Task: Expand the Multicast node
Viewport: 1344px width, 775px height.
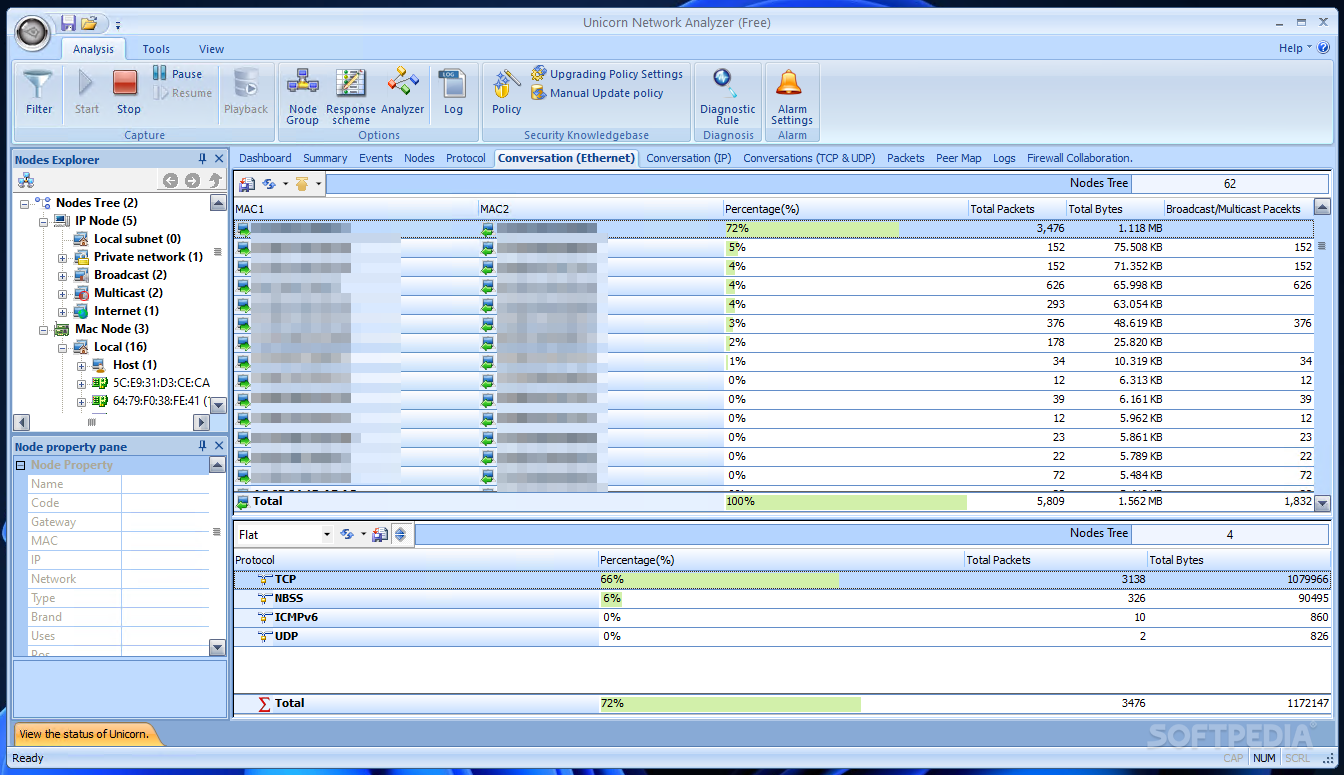Action: coord(62,293)
